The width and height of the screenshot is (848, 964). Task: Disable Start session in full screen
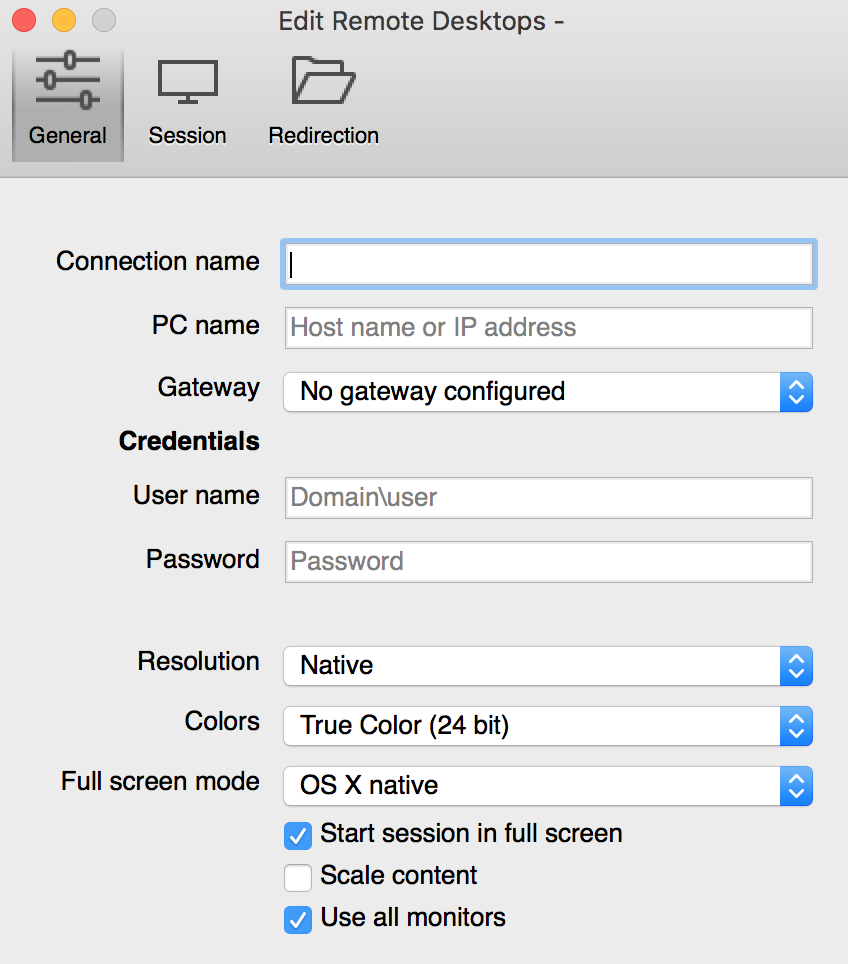pyautogui.click(x=298, y=835)
